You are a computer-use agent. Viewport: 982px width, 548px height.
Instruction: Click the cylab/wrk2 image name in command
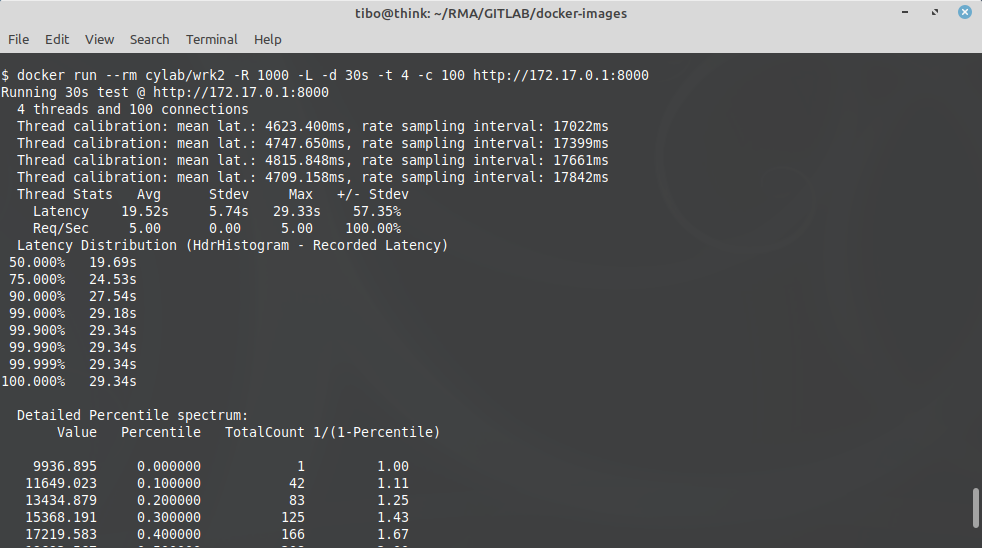coord(177,76)
